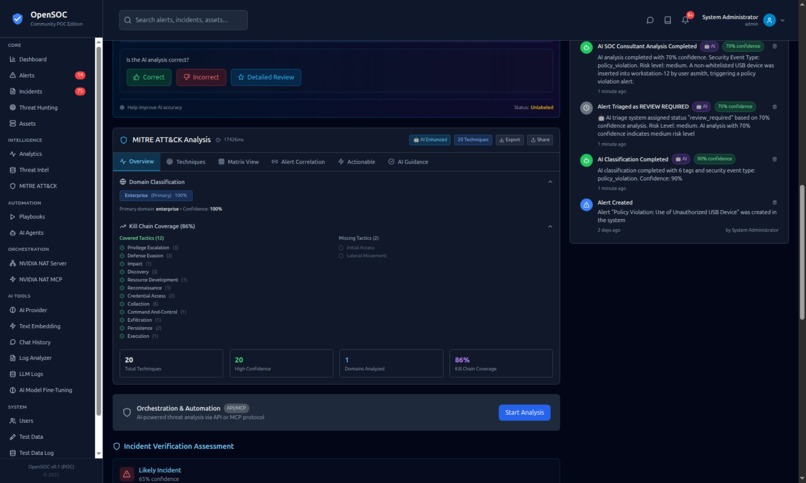Image resolution: width=806 pixels, height=483 pixels.
Task: Open the System Administrator profile avatar
Action: (x=769, y=20)
